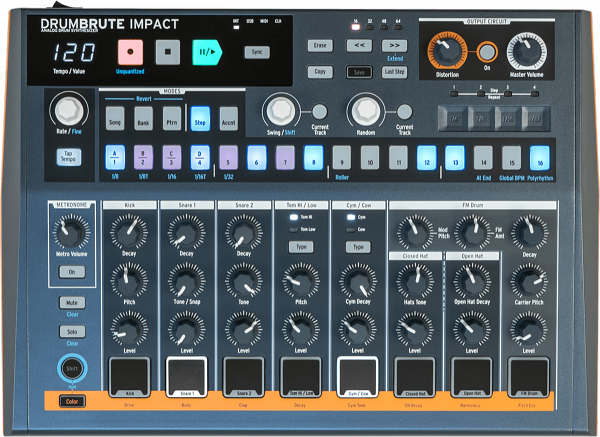The height and width of the screenshot is (437, 600).
Task: Select lit step button 8
Action: 313,157
